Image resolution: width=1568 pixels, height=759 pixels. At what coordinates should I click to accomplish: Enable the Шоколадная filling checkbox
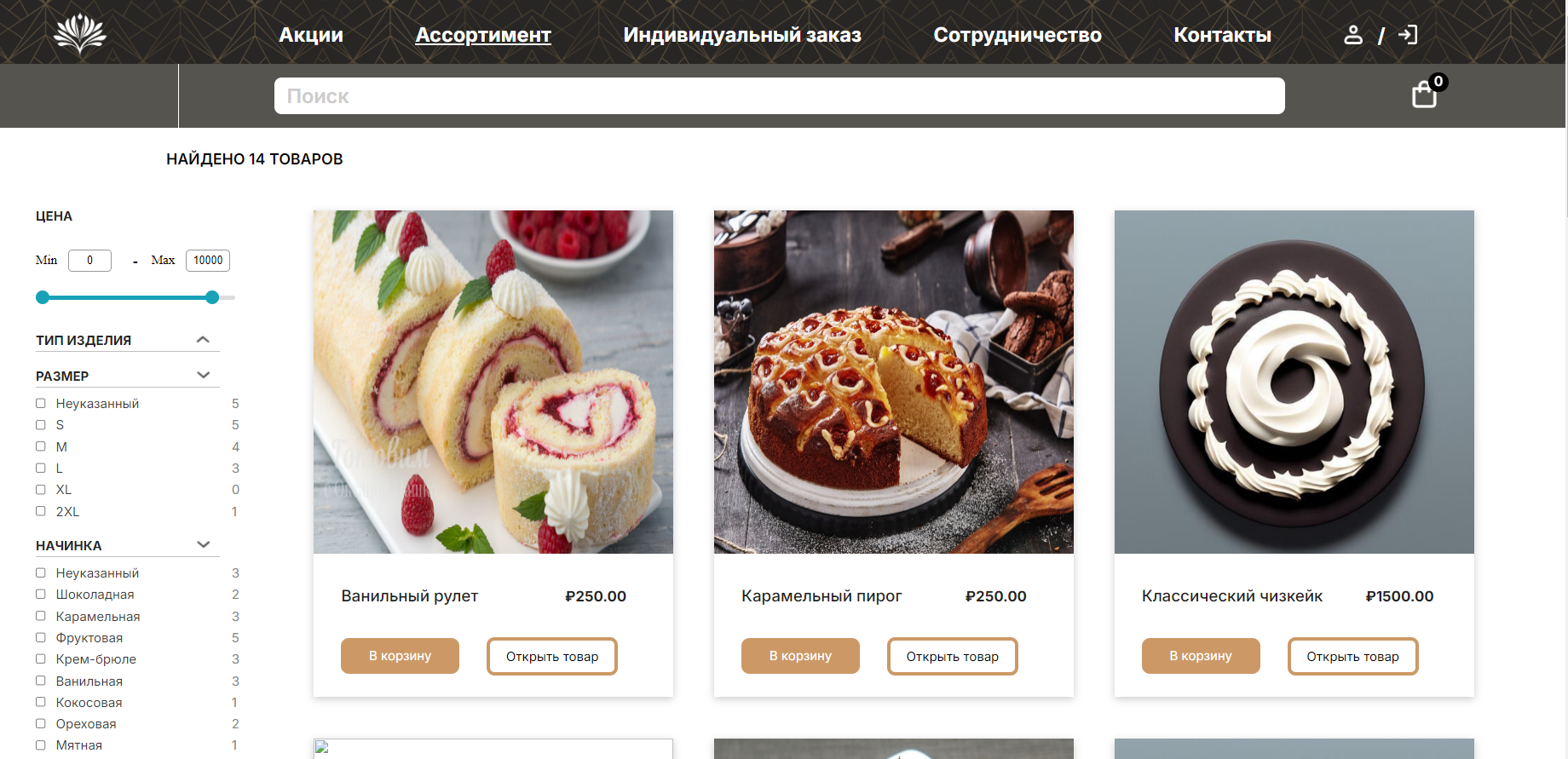41,594
